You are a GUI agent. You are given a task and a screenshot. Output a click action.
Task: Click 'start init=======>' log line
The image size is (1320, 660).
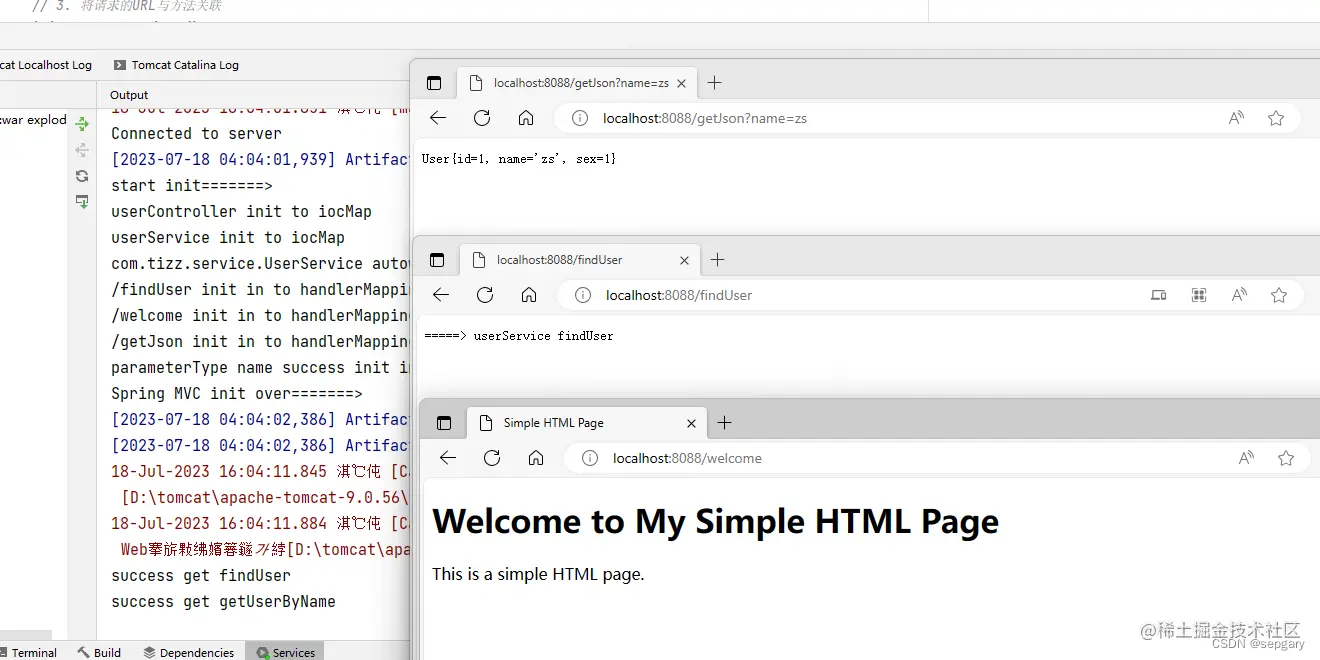pos(191,185)
